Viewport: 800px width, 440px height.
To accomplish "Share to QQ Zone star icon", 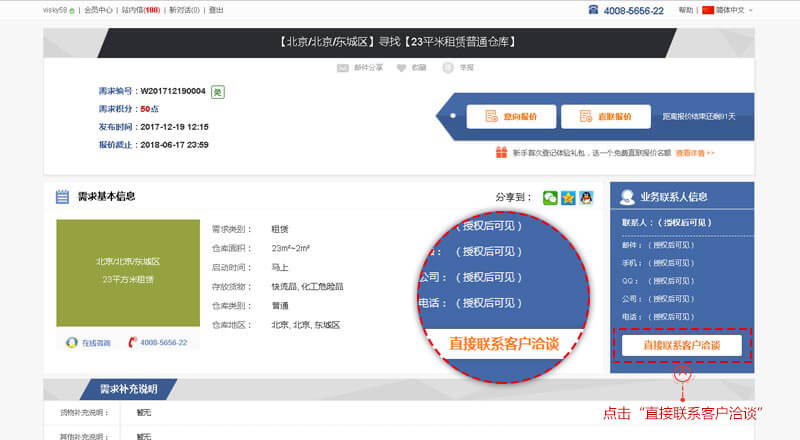I will [x=568, y=198].
